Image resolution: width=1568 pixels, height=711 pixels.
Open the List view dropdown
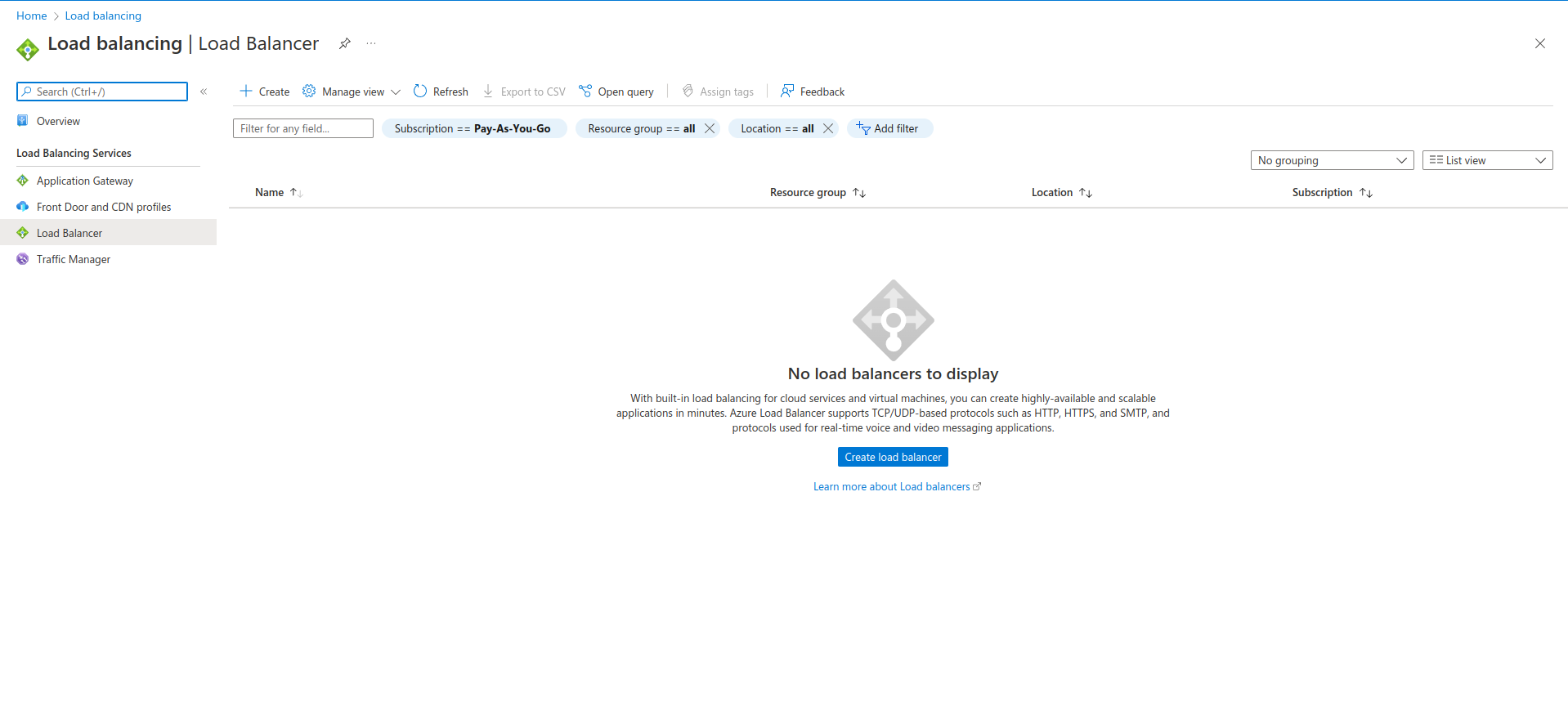coord(1488,160)
